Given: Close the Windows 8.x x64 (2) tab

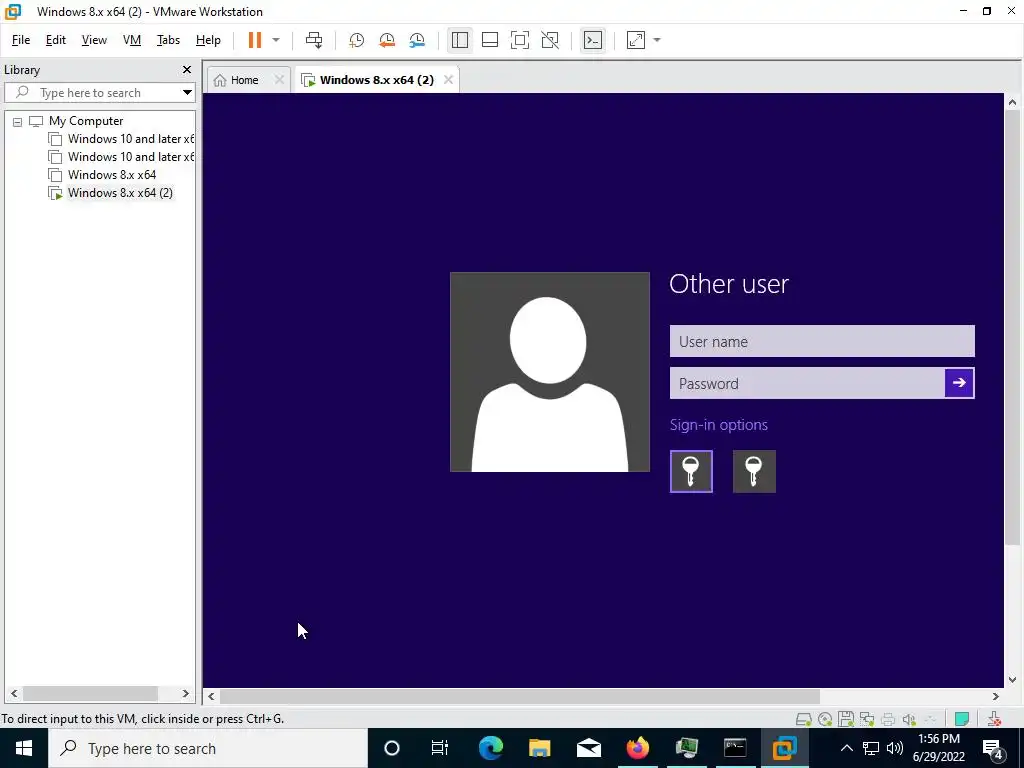Looking at the screenshot, I should (448, 80).
